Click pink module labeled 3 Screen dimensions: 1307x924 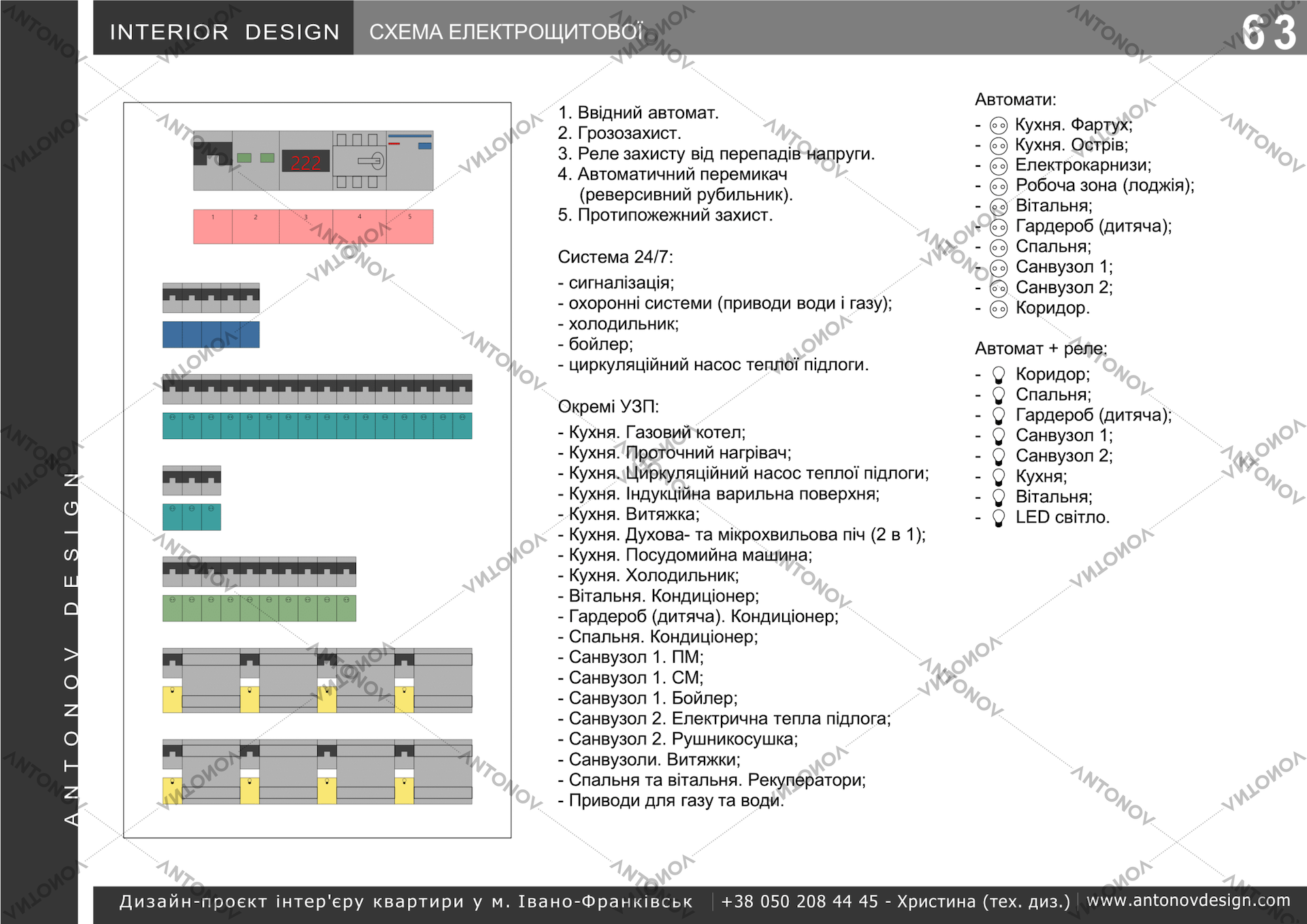(x=306, y=227)
